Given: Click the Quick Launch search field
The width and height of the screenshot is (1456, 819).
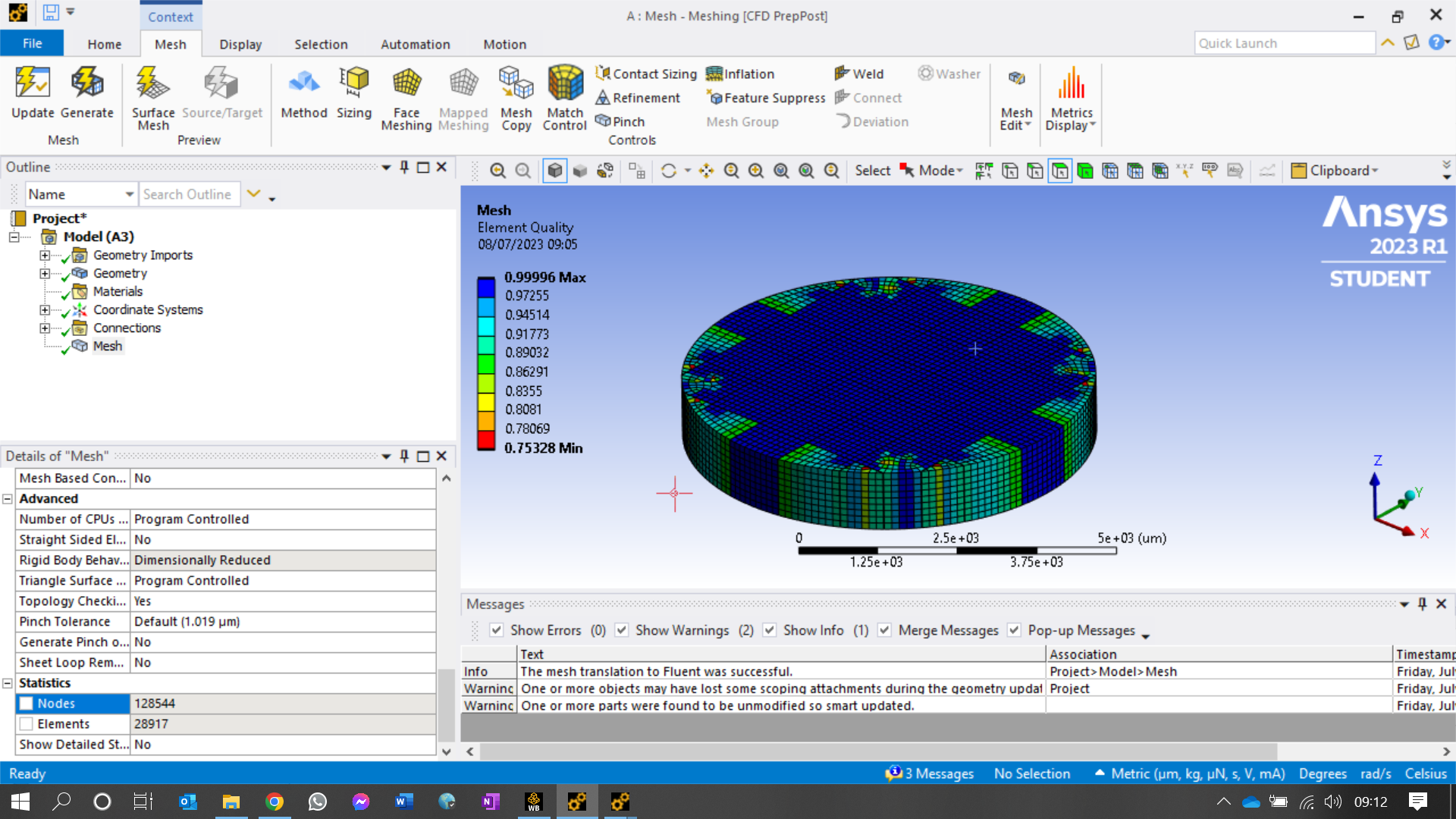Looking at the screenshot, I should [x=1284, y=43].
